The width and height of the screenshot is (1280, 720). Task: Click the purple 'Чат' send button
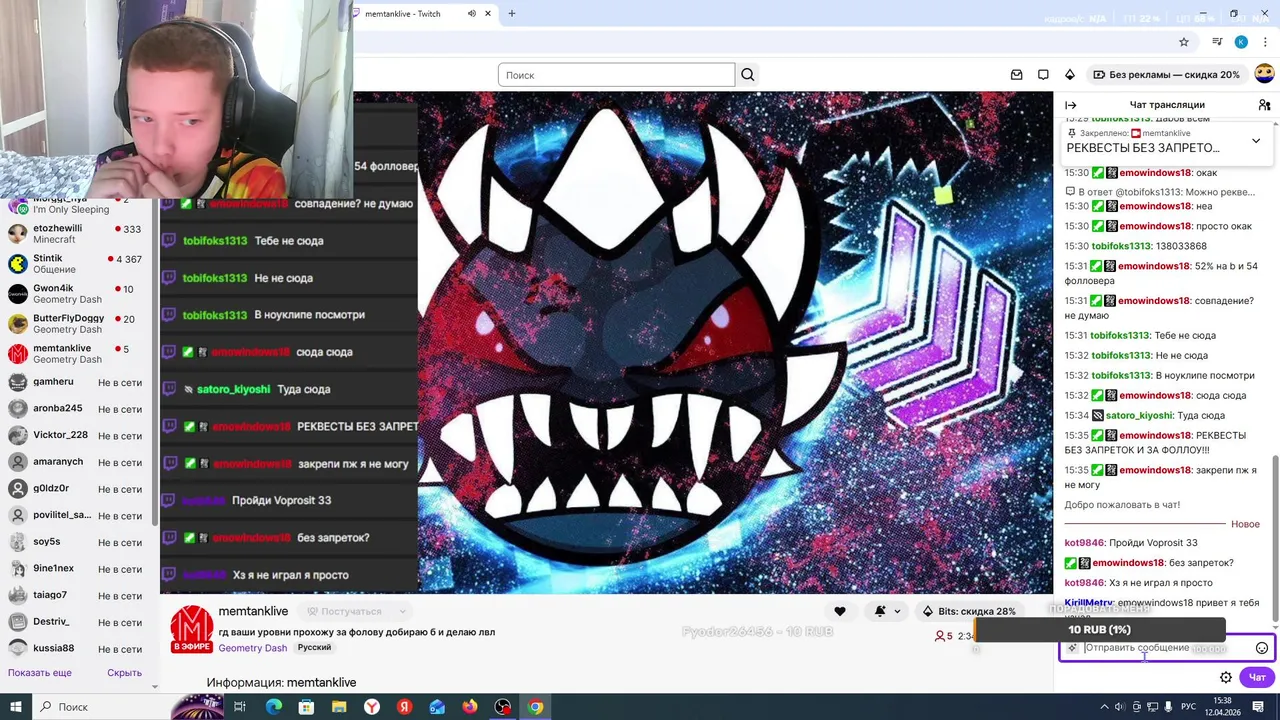1257,677
